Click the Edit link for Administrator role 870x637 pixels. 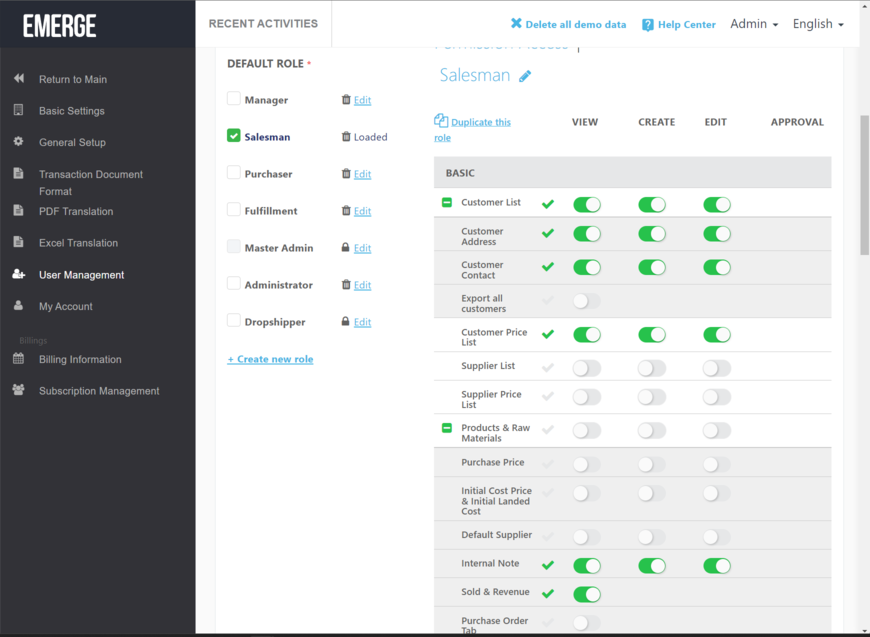[x=362, y=285]
